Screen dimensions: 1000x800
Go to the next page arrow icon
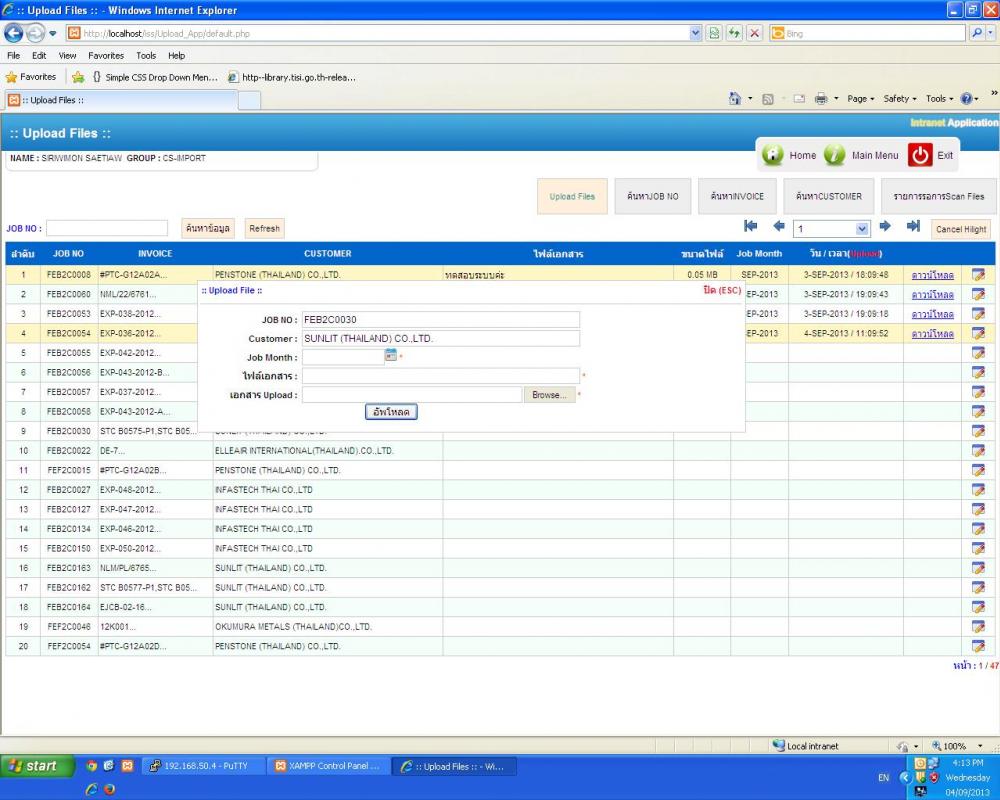885,227
